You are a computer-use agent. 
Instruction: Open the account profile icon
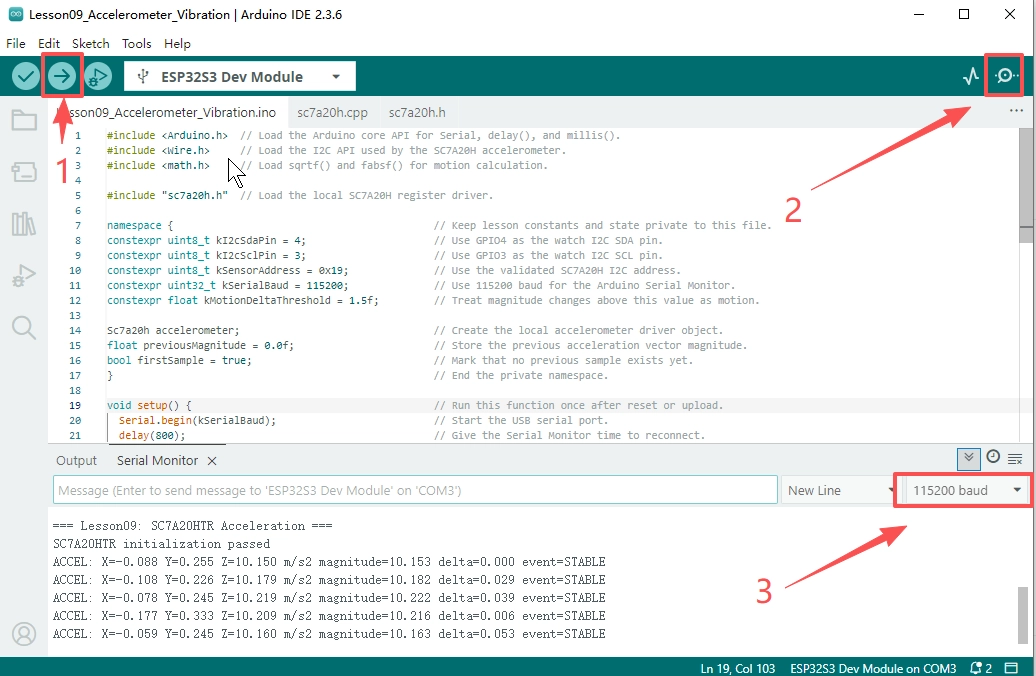point(24,634)
